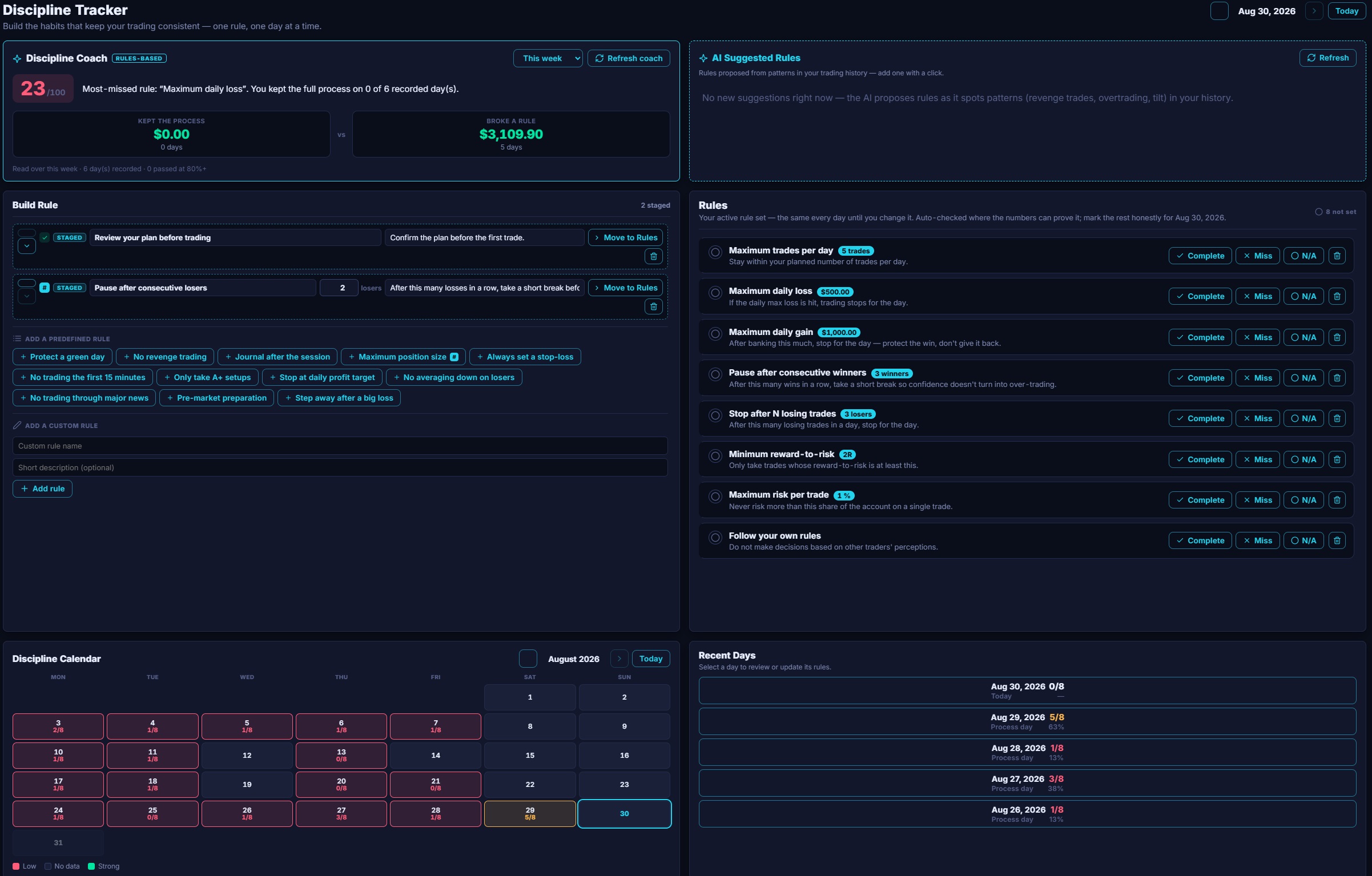This screenshot has width=1372, height=876.
Task: Select calendar day 29 showing 5/8
Action: click(x=530, y=813)
